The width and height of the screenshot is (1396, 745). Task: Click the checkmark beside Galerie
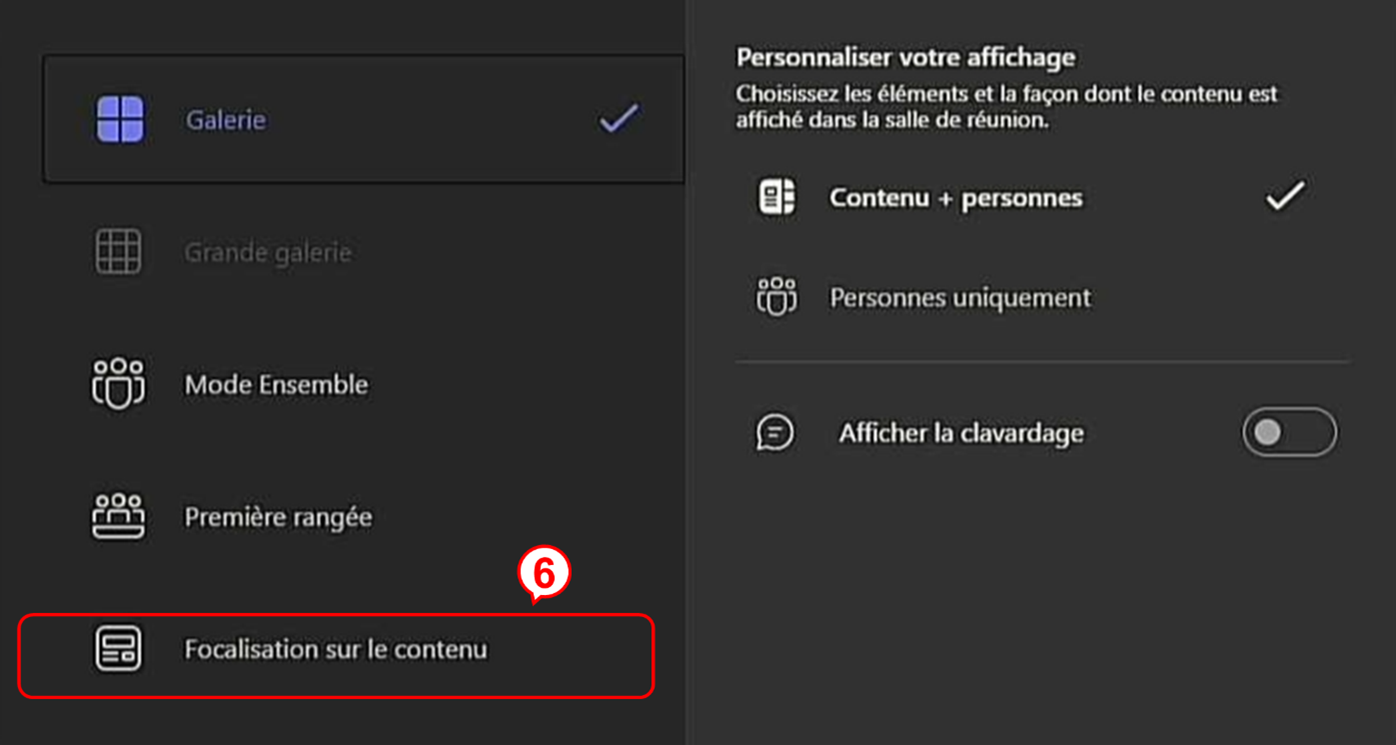tap(619, 119)
